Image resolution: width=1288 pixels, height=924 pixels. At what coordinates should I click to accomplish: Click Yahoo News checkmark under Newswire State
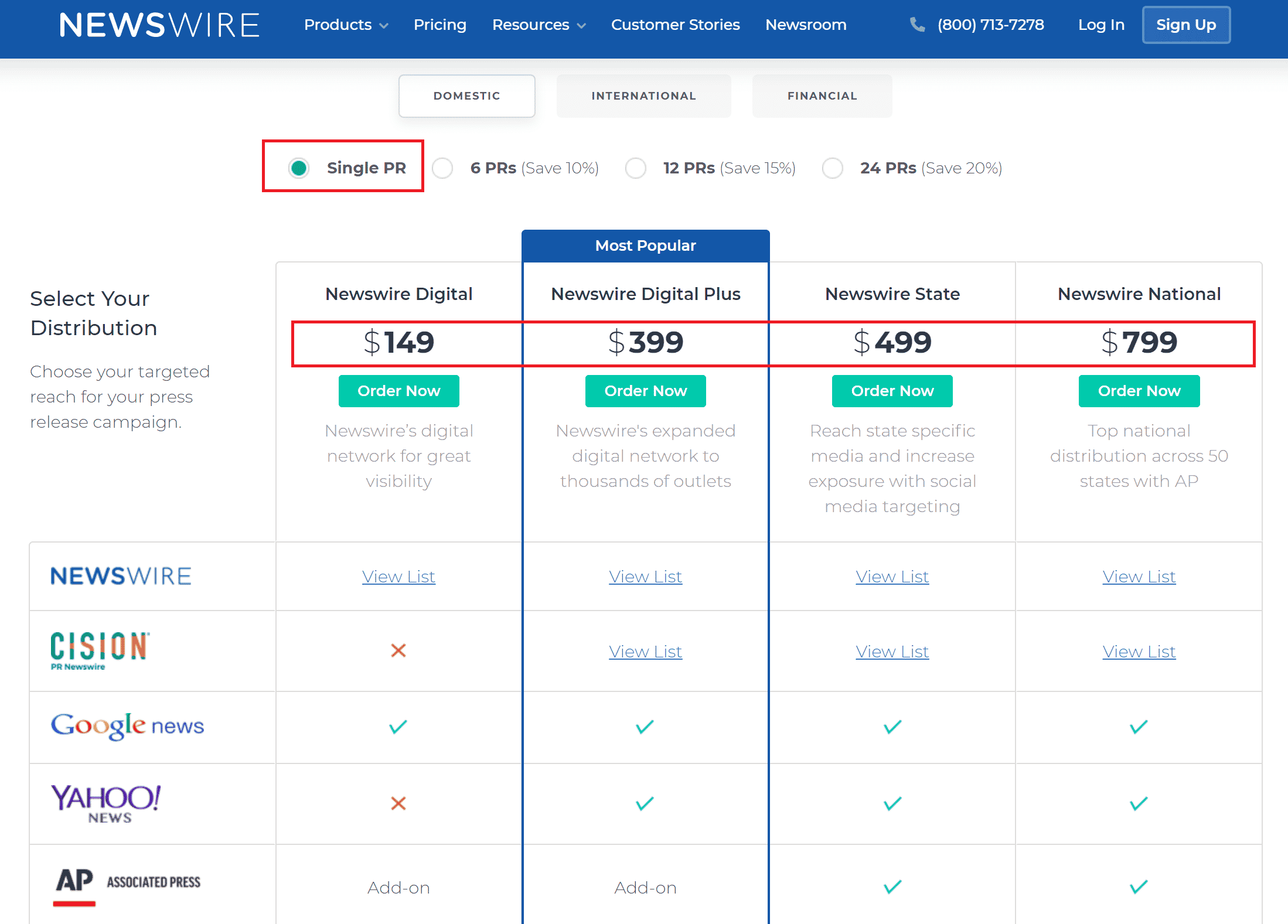click(x=892, y=803)
